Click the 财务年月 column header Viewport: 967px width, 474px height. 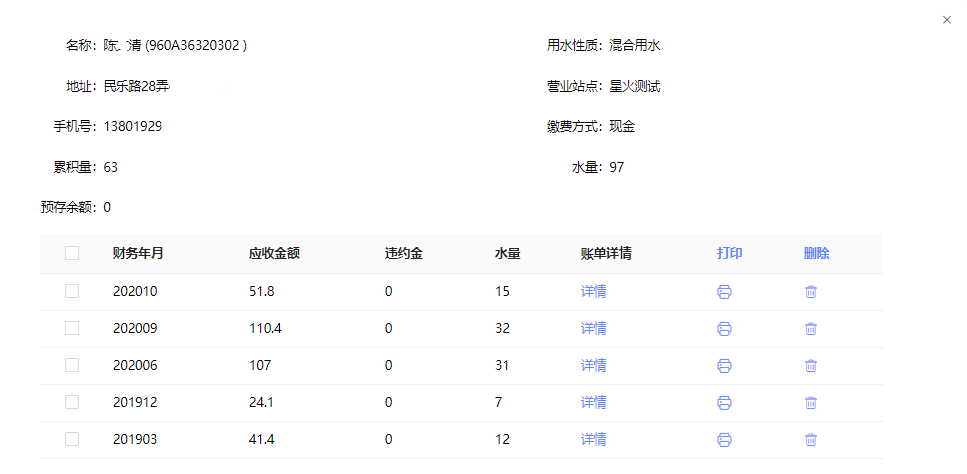[138, 254]
